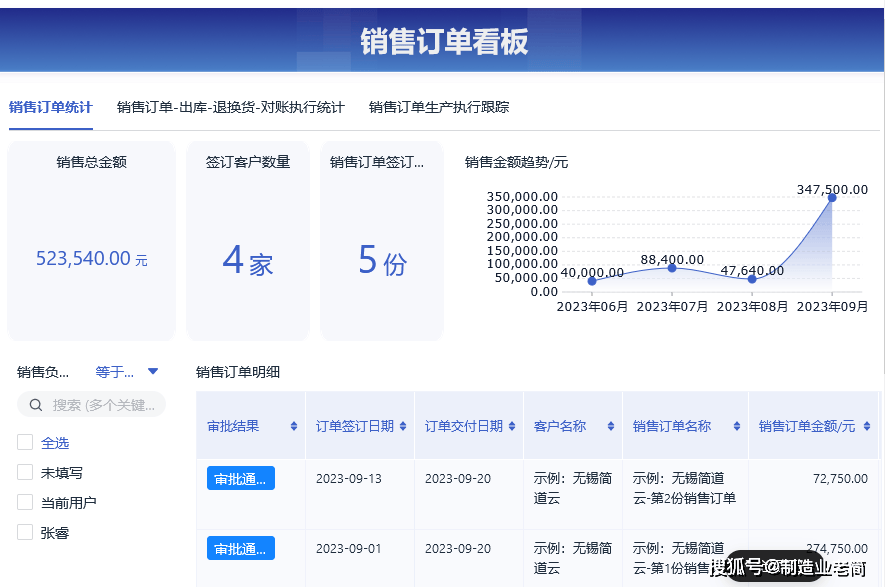The height and width of the screenshot is (587, 885).
Task: Click the 销售订单名称 column header
Action: 685,426
